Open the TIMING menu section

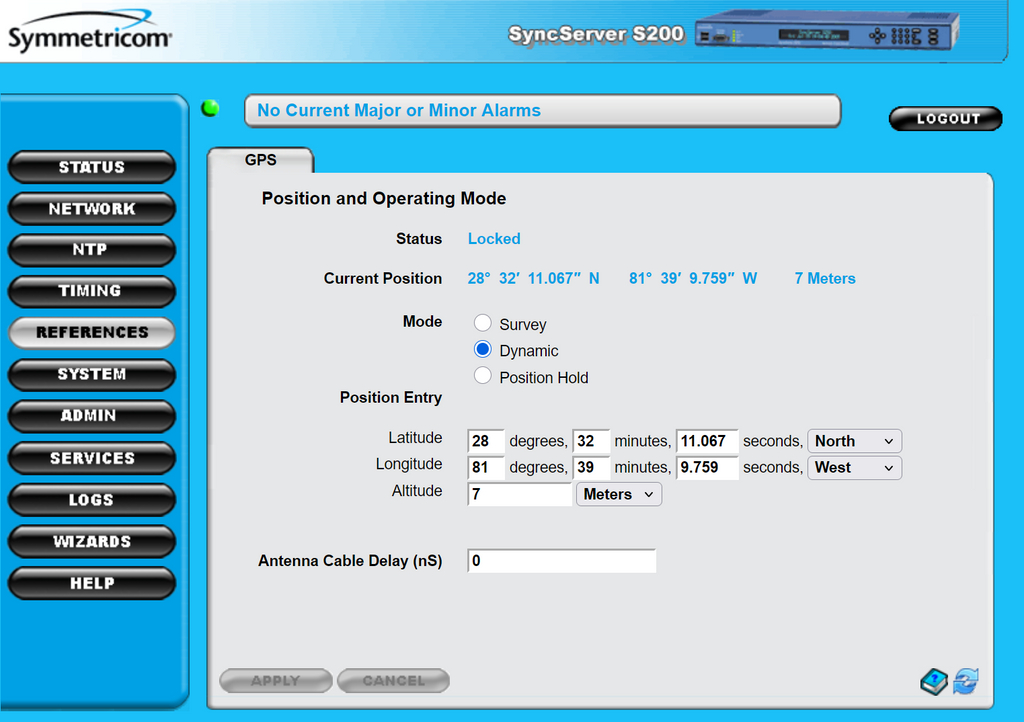point(90,291)
